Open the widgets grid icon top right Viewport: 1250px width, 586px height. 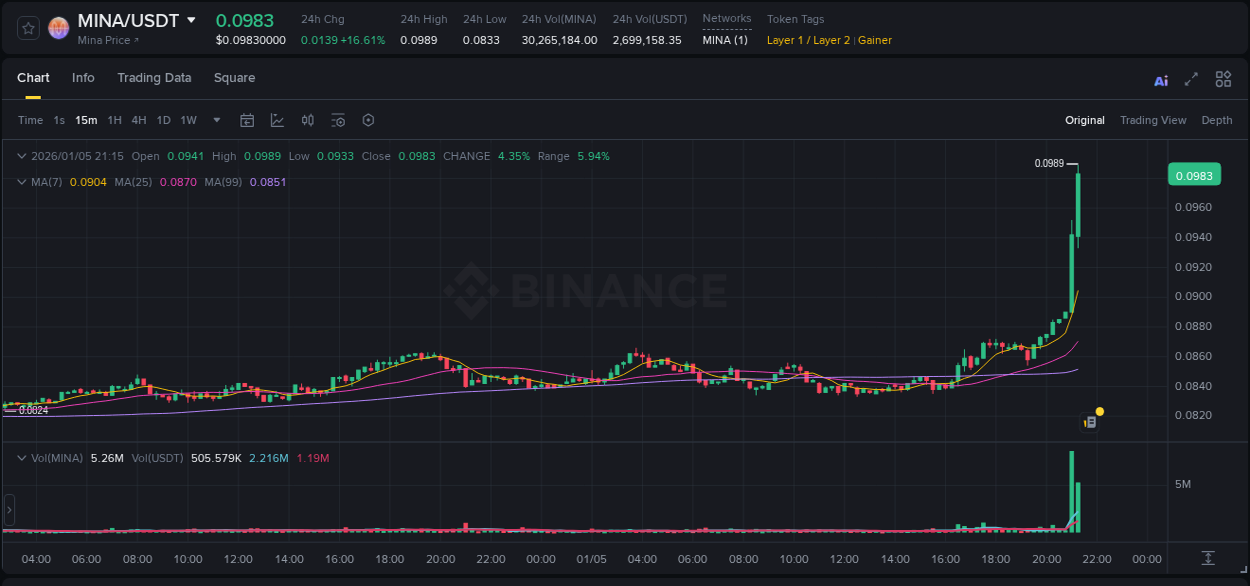[x=1223, y=78]
